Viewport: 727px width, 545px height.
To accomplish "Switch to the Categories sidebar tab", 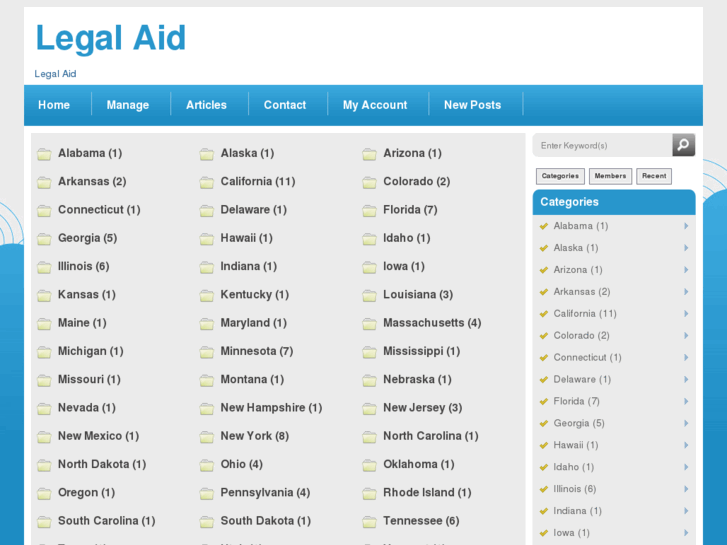I will (560, 176).
